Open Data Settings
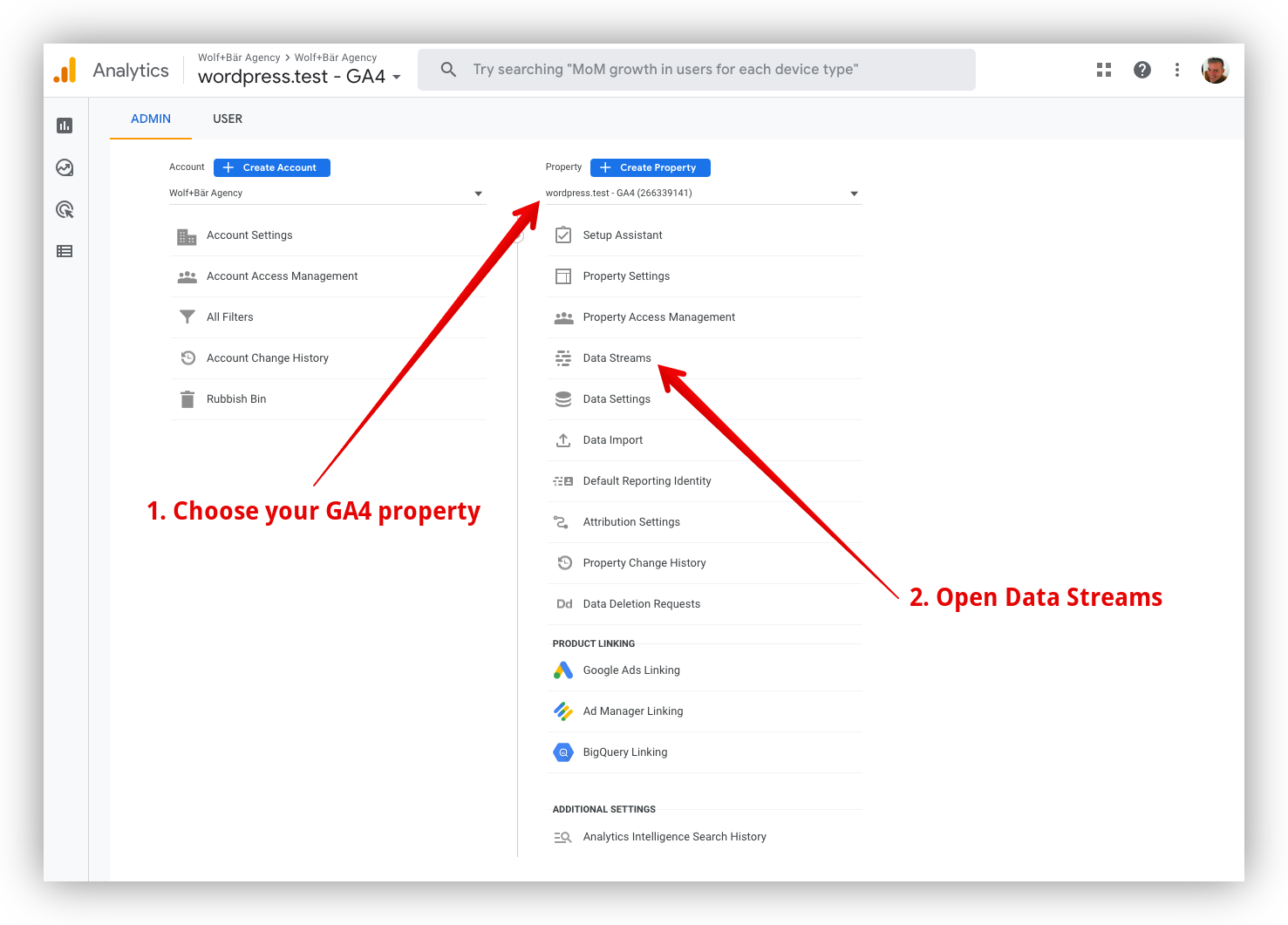The image size is (1288, 925). [x=705, y=399]
